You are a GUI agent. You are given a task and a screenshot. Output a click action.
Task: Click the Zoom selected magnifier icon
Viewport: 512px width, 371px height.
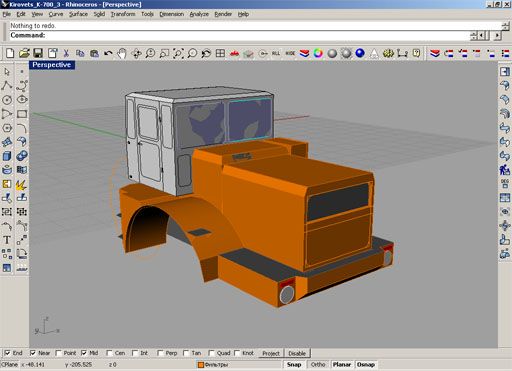(x=192, y=53)
